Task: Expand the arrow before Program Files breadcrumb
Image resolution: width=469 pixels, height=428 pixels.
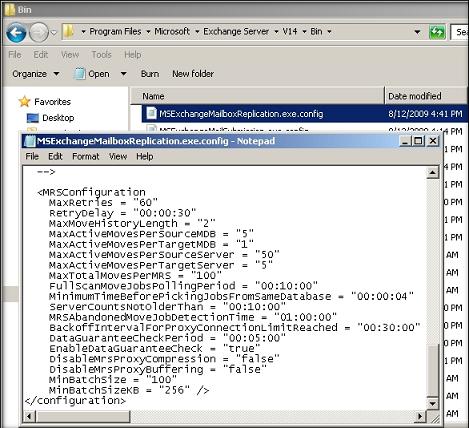Action: pyautogui.click(x=83, y=32)
